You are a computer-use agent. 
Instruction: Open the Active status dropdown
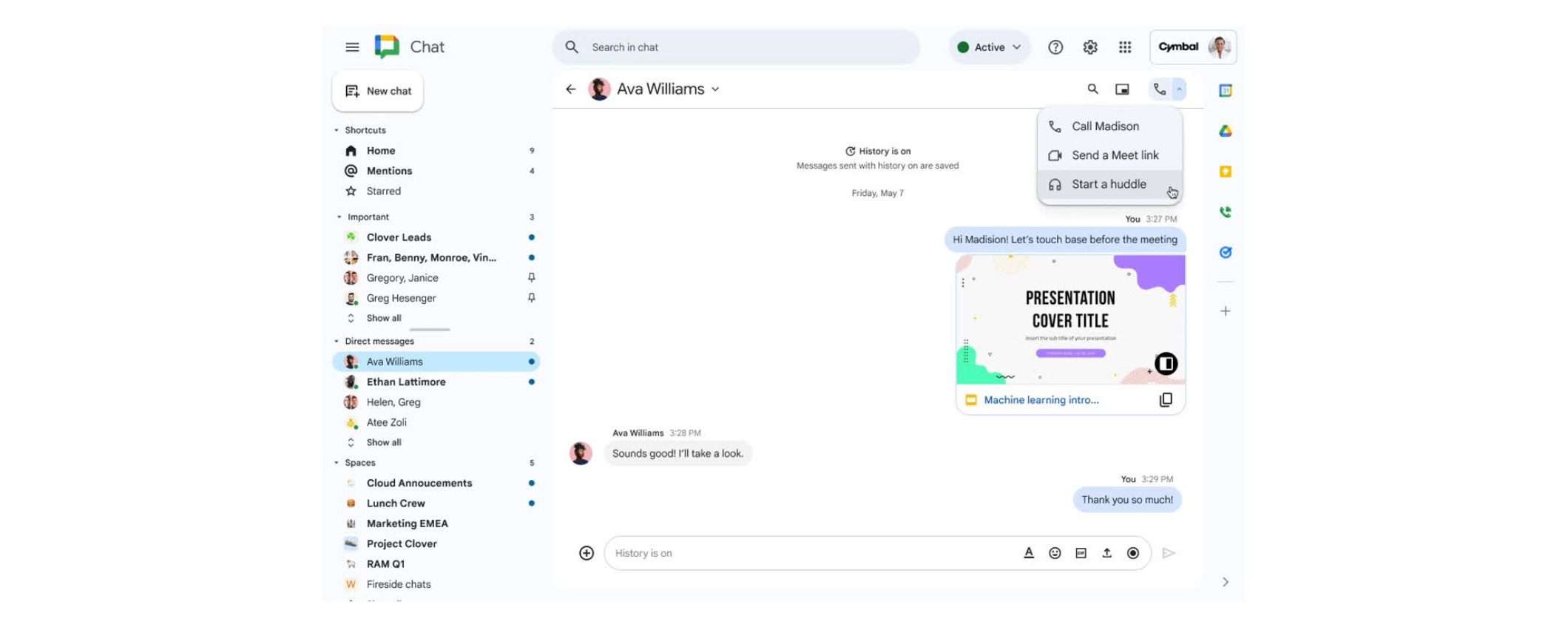click(989, 47)
